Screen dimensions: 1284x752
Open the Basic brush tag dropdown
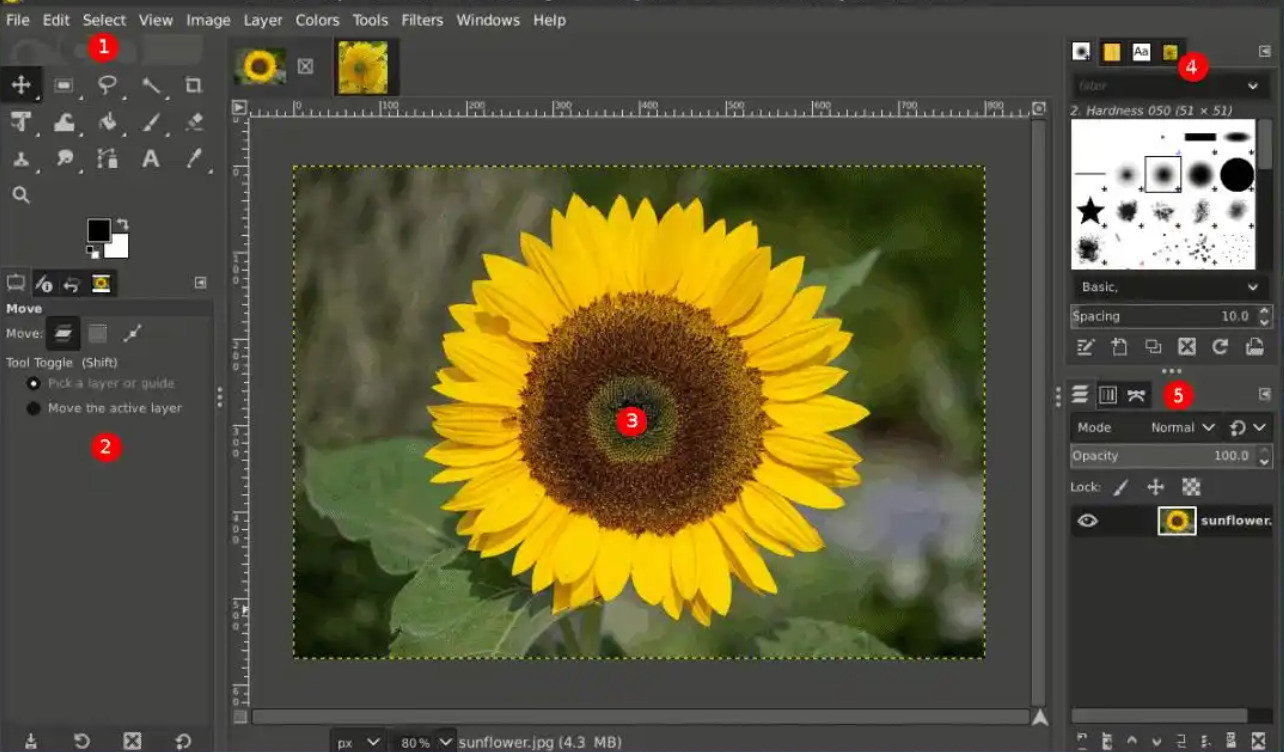click(1169, 287)
